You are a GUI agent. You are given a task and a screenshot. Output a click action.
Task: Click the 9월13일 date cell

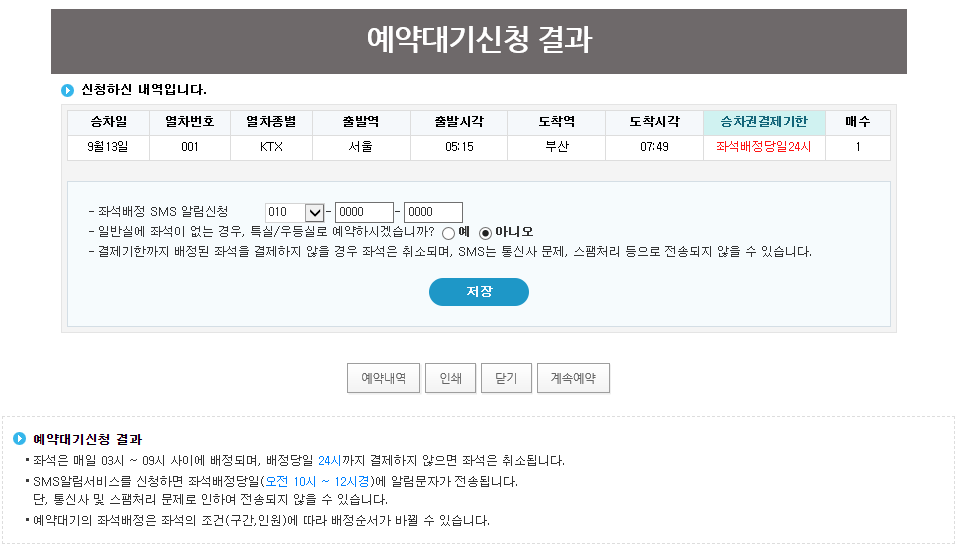108,147
